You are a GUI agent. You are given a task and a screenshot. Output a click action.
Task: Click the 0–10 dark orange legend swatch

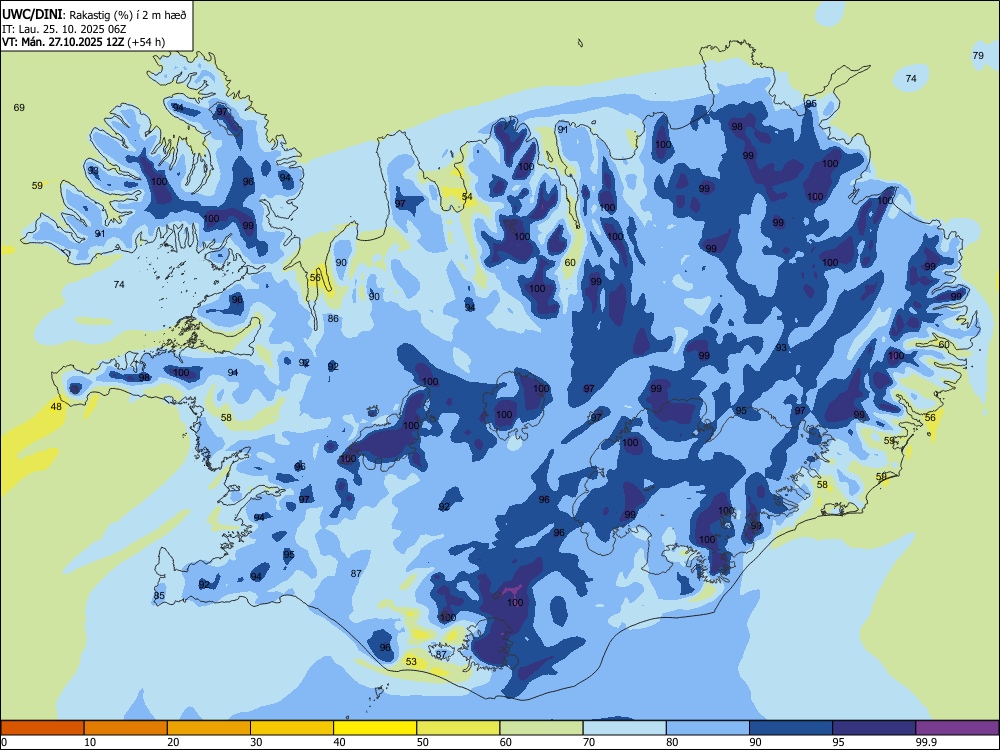pos(43,728)
